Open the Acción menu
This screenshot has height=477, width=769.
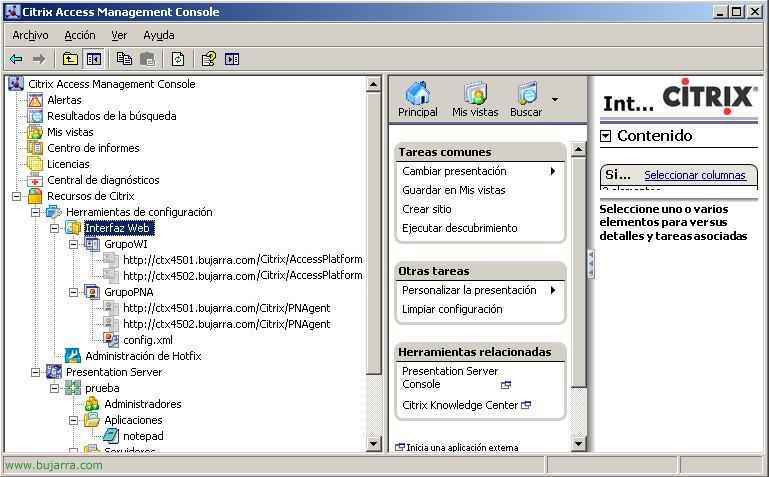coord(80,35)
